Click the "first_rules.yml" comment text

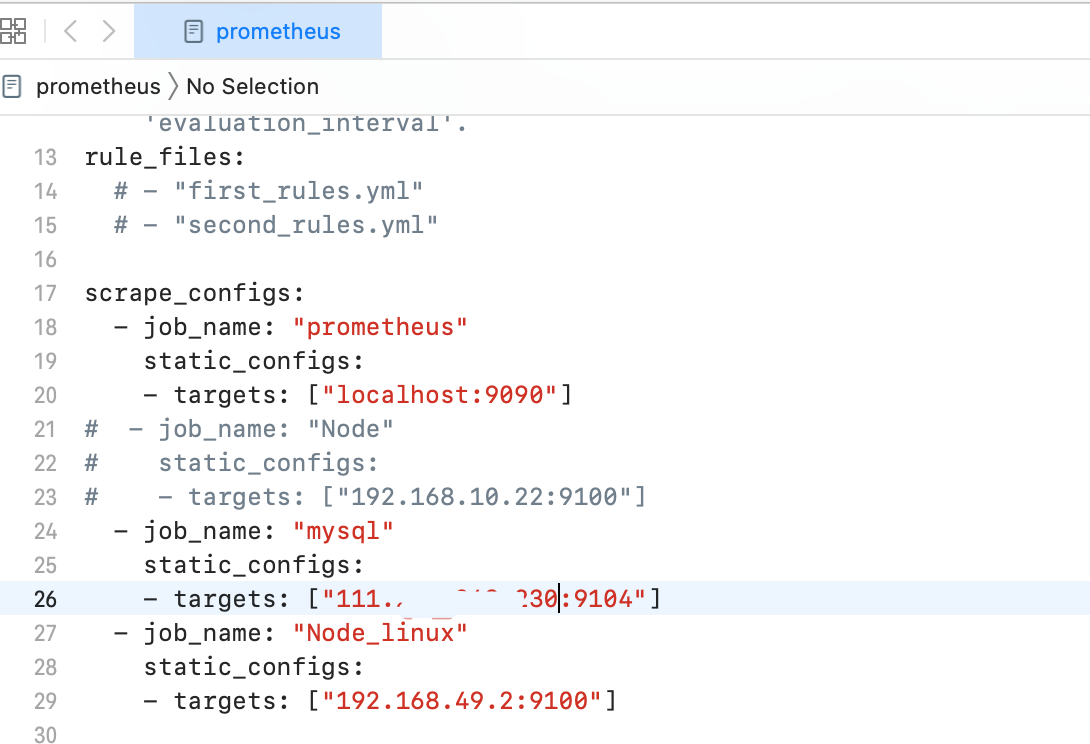298,191
